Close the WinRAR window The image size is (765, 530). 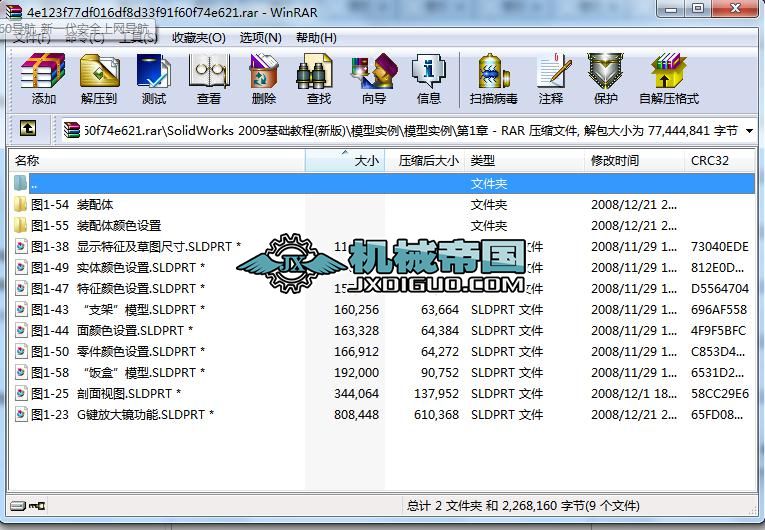pyautogui.click(x=736, y=9)
